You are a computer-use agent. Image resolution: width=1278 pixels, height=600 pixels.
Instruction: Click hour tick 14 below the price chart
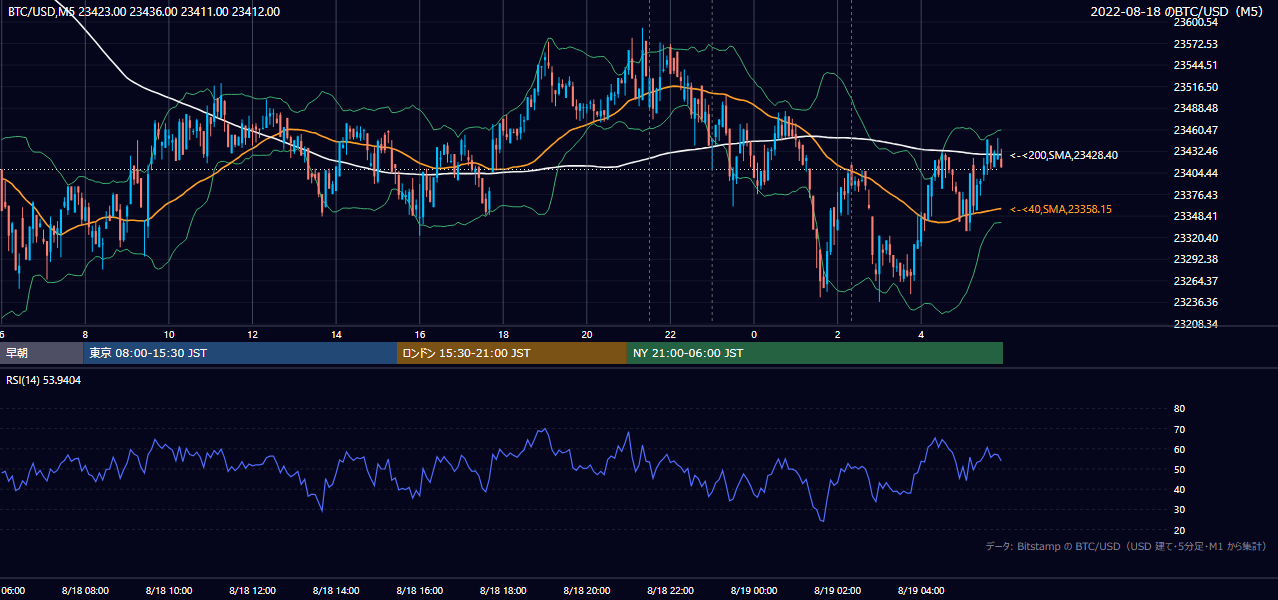click(x=336, y=334)
